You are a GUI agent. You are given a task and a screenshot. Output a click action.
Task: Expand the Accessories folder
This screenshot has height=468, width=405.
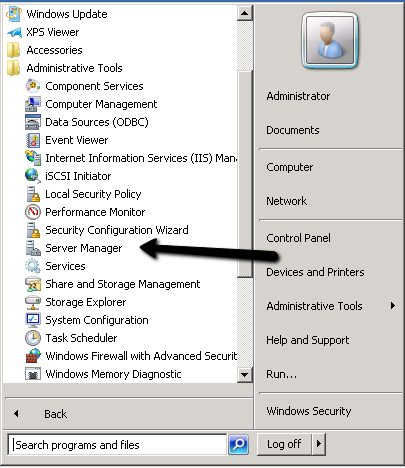[x=44, y=50]
